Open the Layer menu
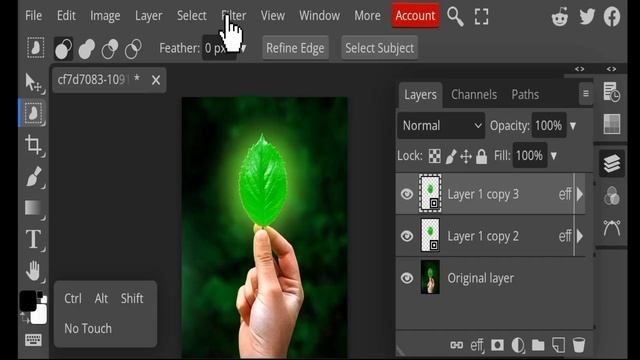This screenshot has width=640, height=360. [149, 16]
